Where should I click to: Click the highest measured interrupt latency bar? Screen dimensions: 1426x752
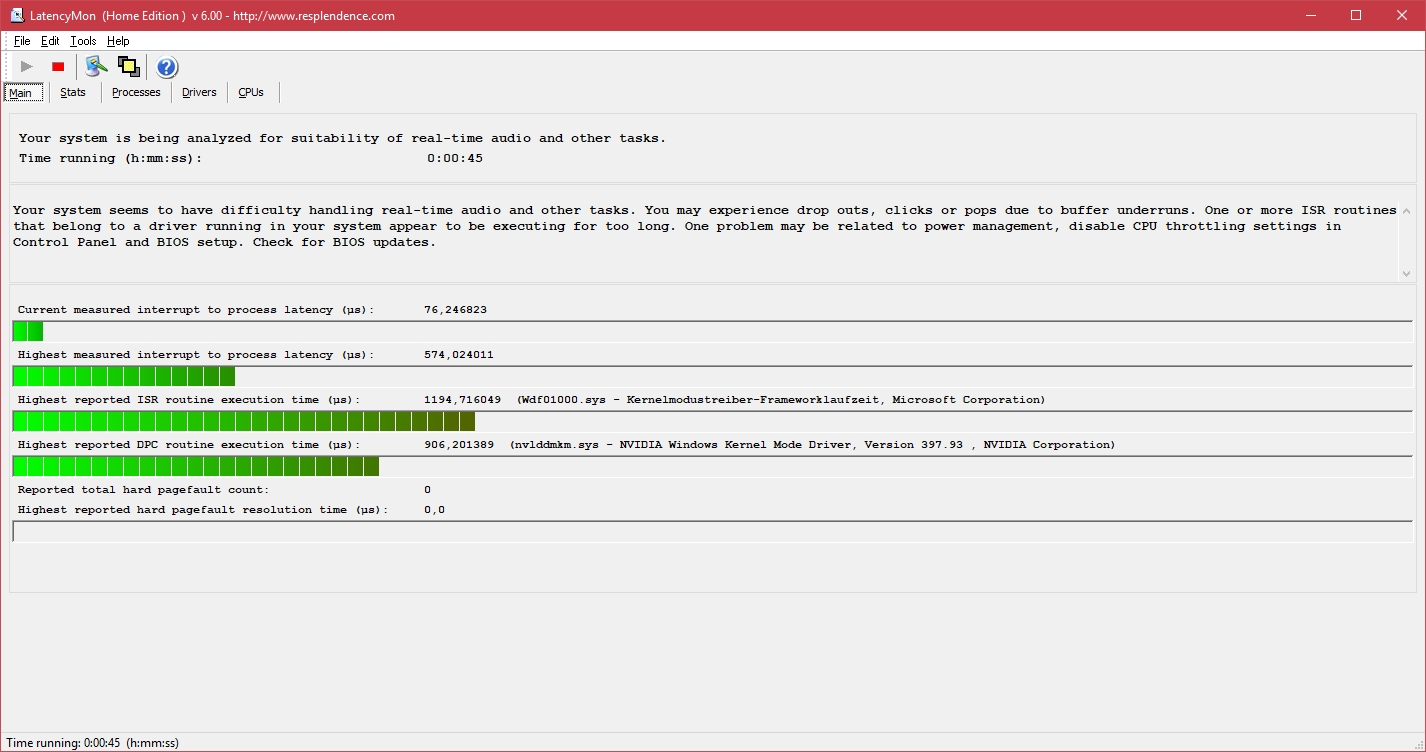click(x=713, y=376)
